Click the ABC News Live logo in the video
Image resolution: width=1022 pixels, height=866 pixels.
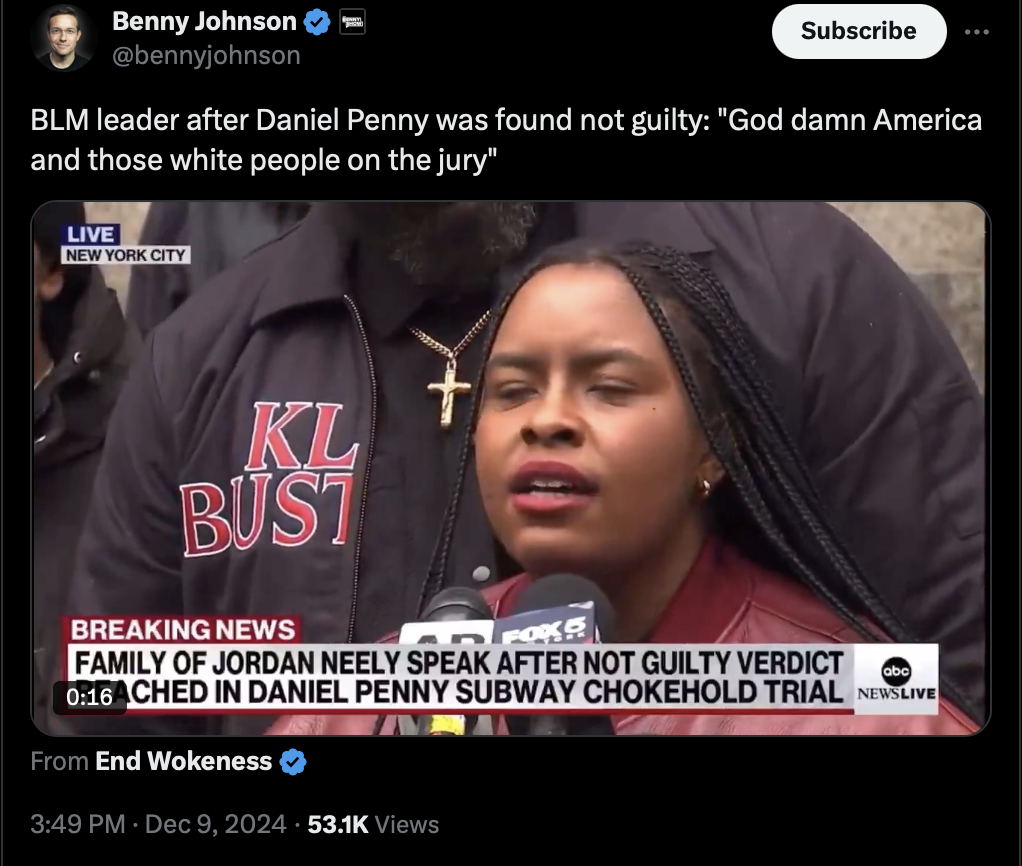[896, 679]
